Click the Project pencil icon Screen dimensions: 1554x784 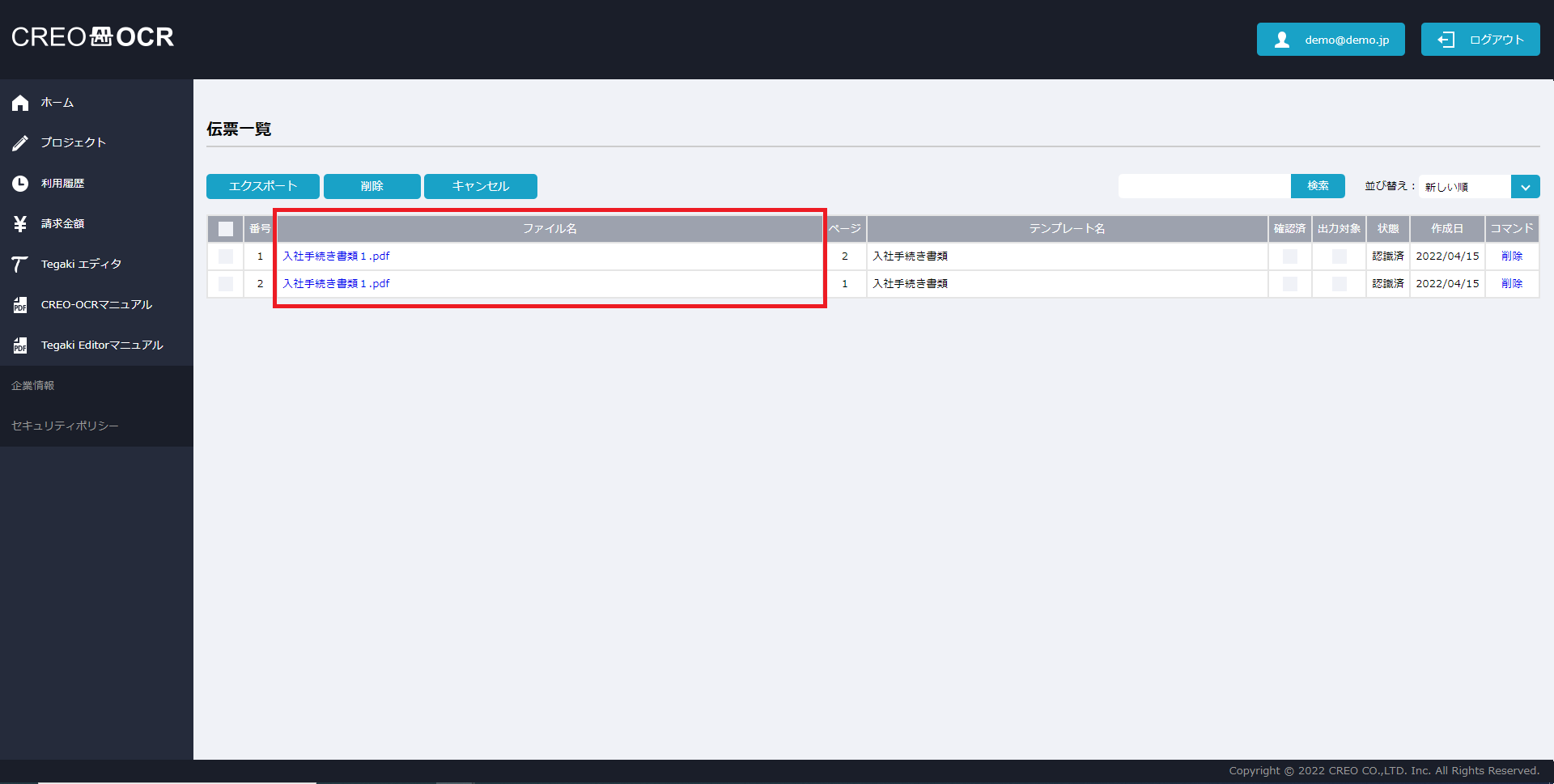point(20,143)
